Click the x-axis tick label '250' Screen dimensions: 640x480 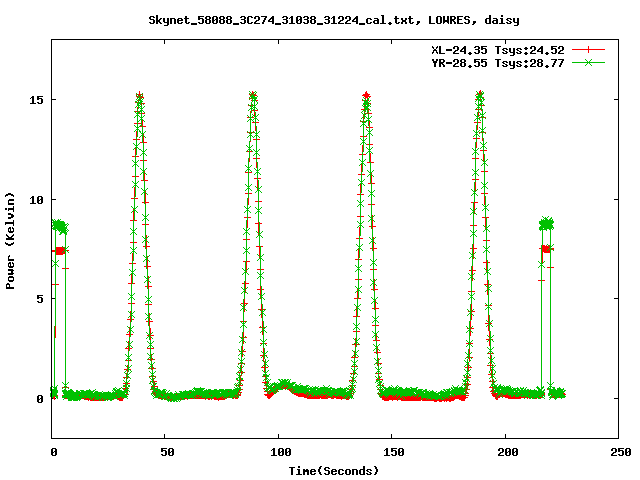[x=621, y=452]
